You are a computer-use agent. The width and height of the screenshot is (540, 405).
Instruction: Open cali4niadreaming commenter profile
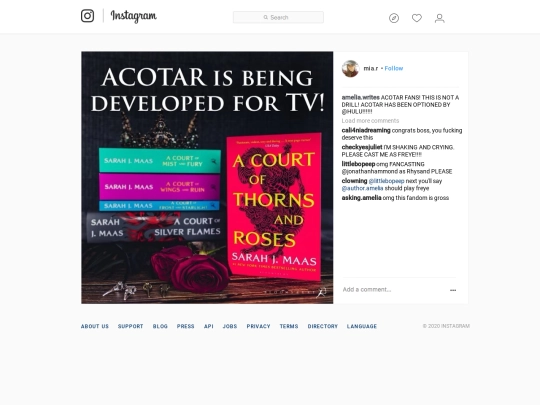pyautogui.click(x=366, y=130)
